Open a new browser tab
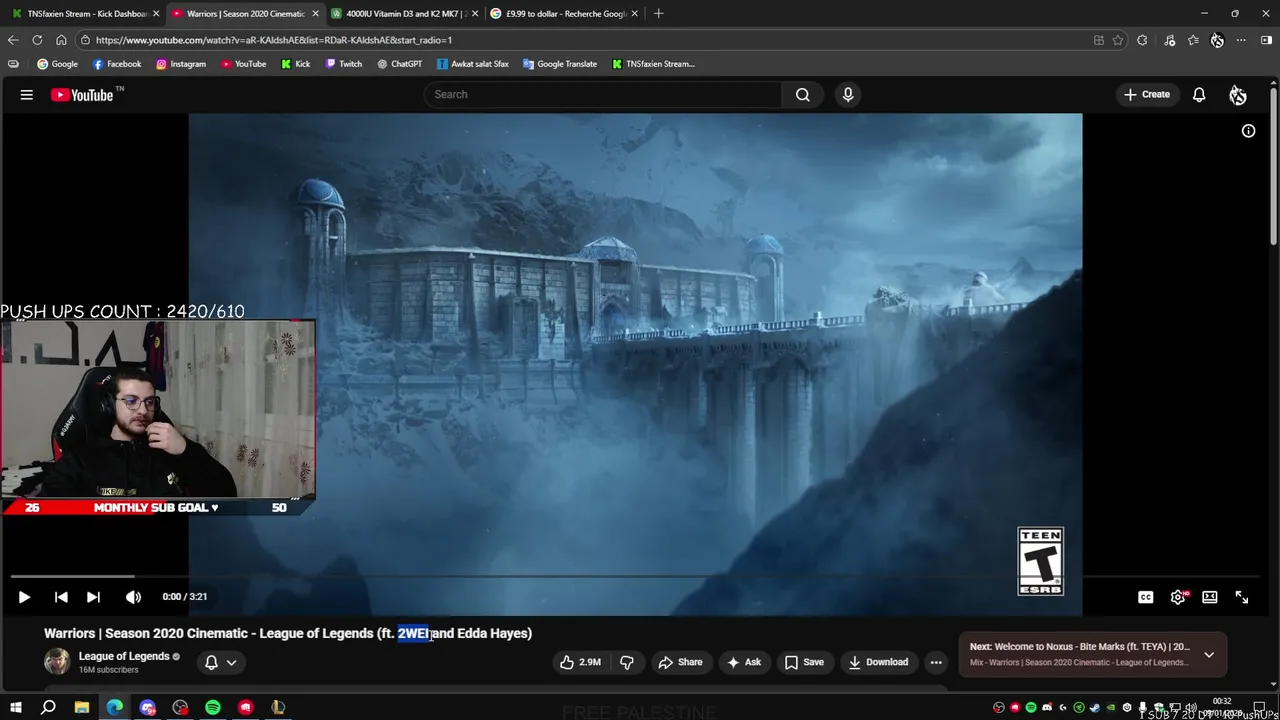This screenshot has width=1280, height=720. (x=658, y=14)
